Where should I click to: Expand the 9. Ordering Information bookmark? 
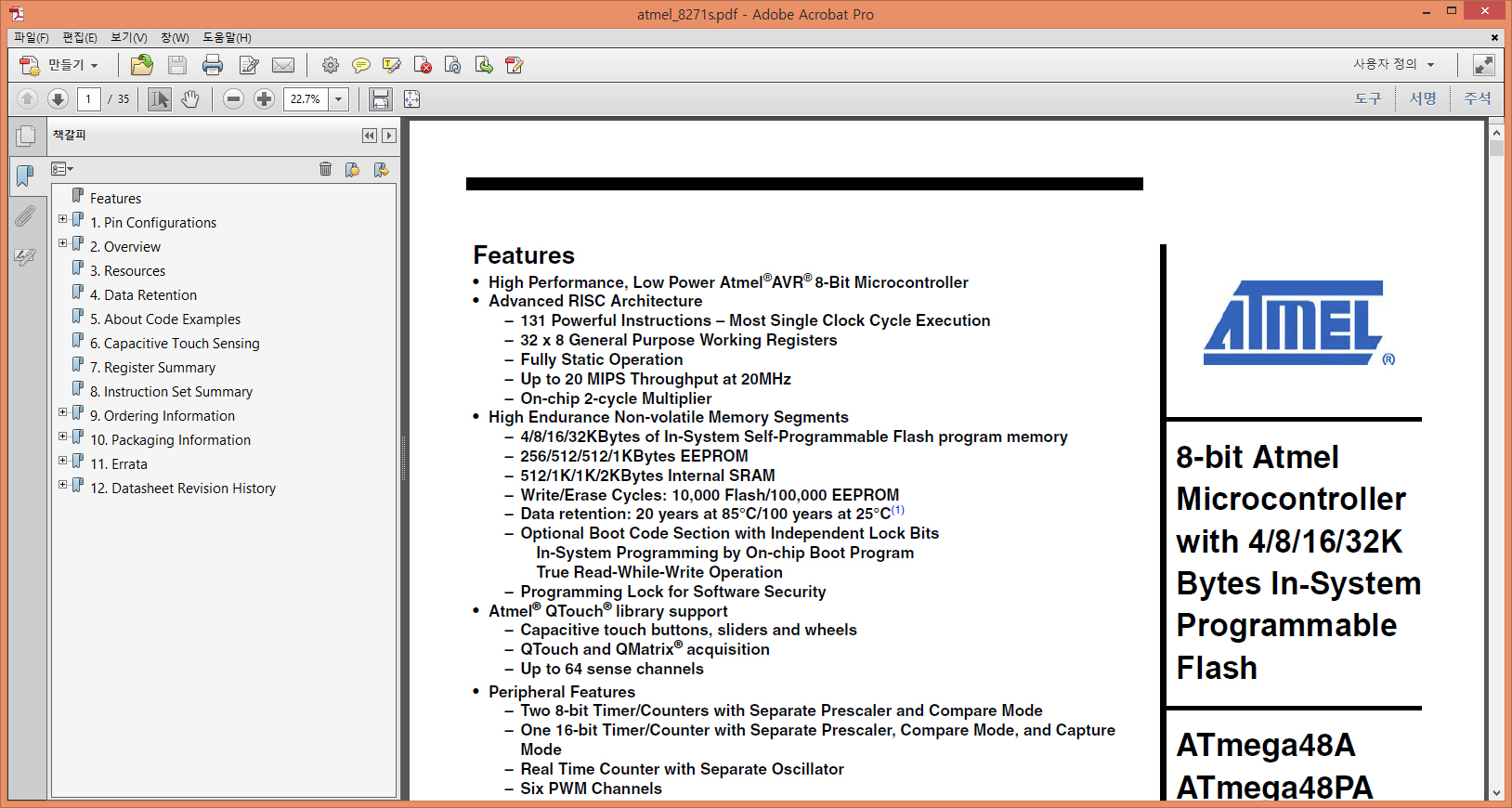click(62, 412)
